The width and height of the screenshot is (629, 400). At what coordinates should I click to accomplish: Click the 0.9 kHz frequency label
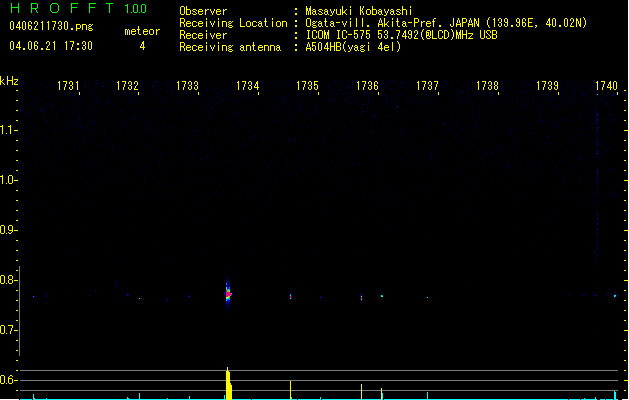pos(8,230)
